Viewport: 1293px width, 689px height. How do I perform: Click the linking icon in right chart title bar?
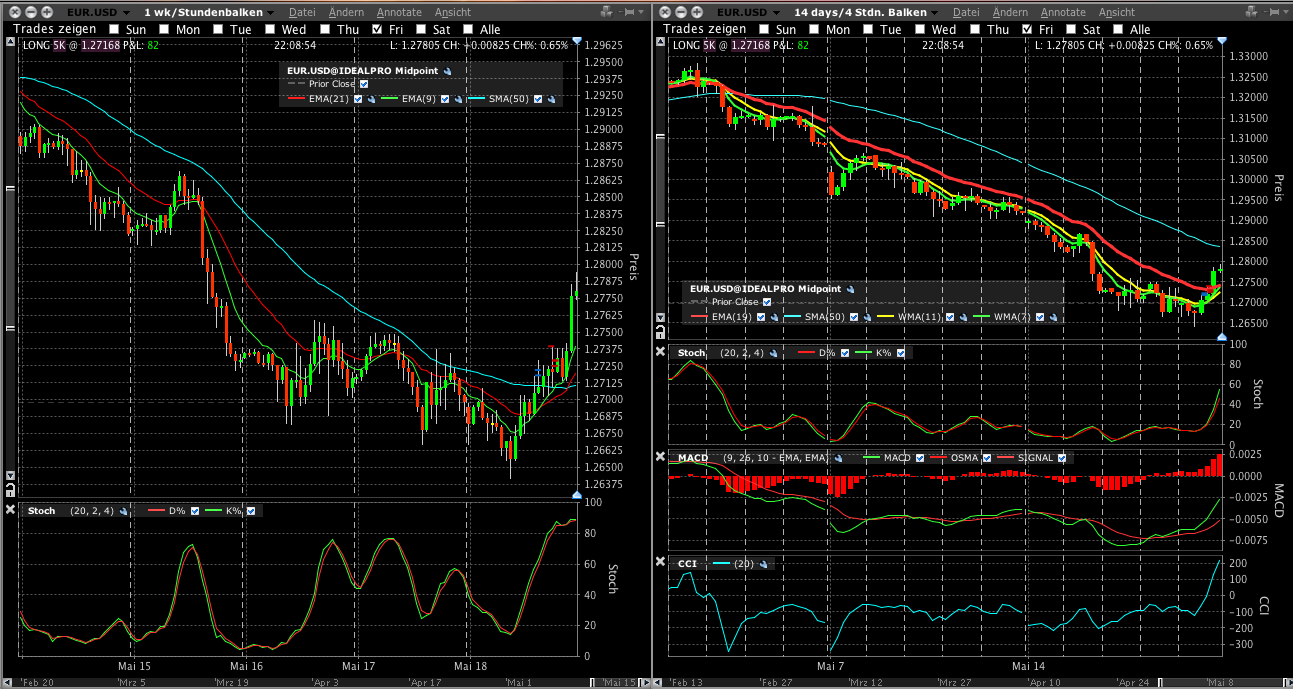coord(1250,12)
